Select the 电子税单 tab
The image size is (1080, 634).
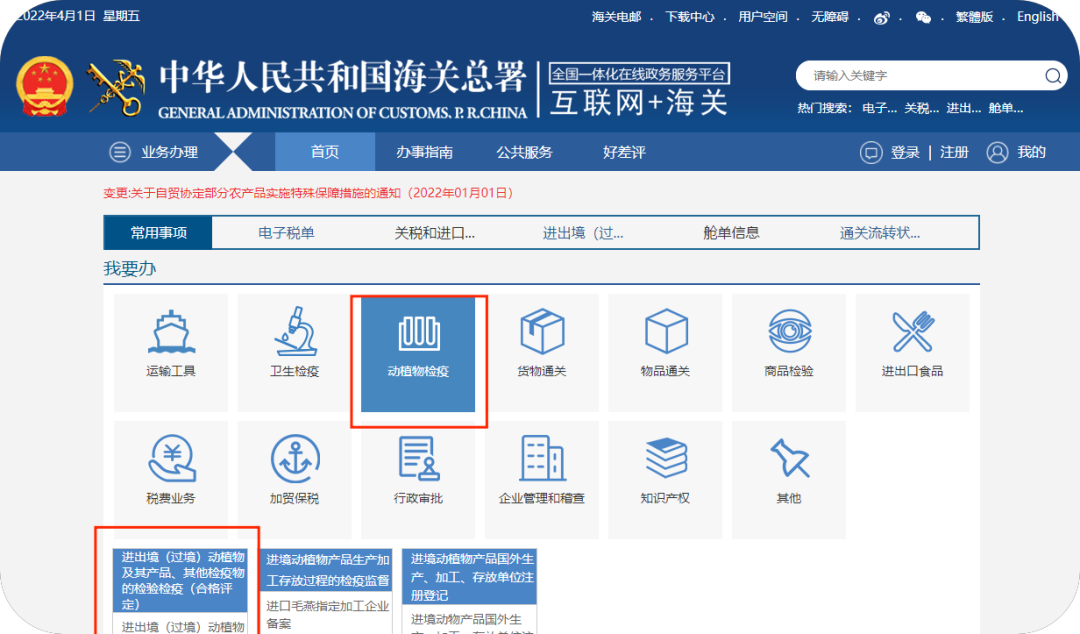click(286, 233)
